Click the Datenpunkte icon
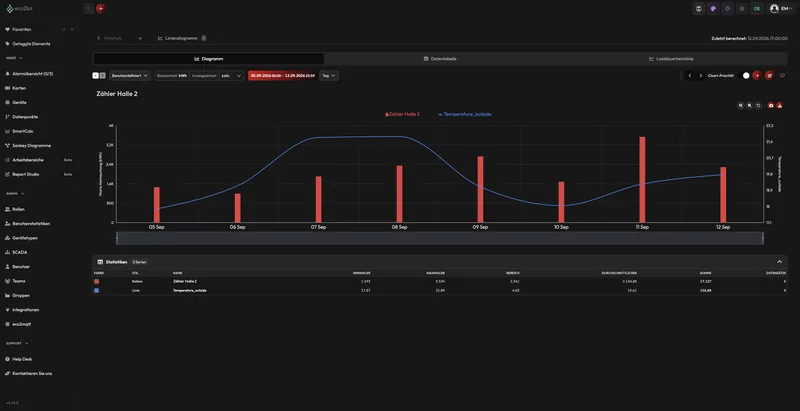This screenshot has height=411, width=800. point(8,117)
